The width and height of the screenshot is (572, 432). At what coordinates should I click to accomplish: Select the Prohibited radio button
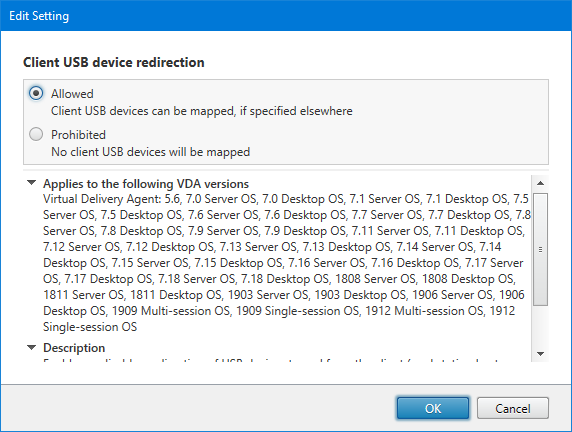pos(36,134)
